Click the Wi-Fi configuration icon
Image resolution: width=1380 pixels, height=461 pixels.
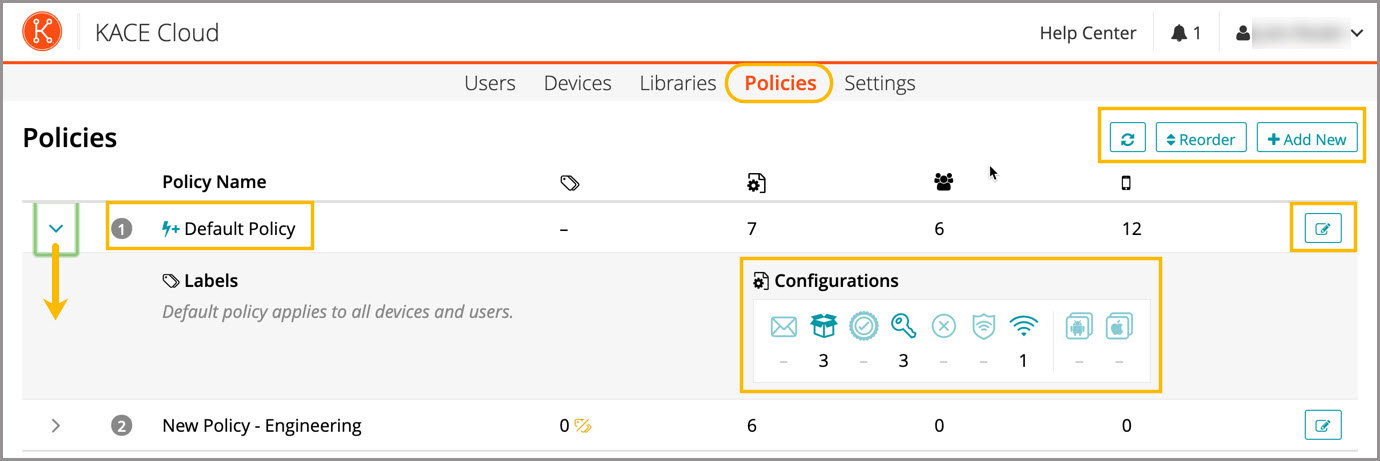coord(1024,327)
